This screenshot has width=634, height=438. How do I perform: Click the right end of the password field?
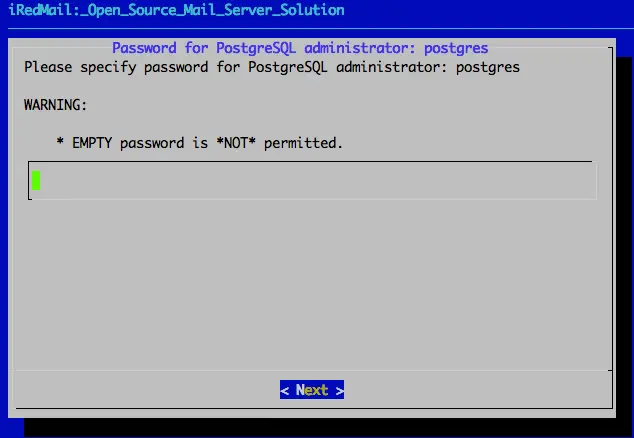point(582,180)
